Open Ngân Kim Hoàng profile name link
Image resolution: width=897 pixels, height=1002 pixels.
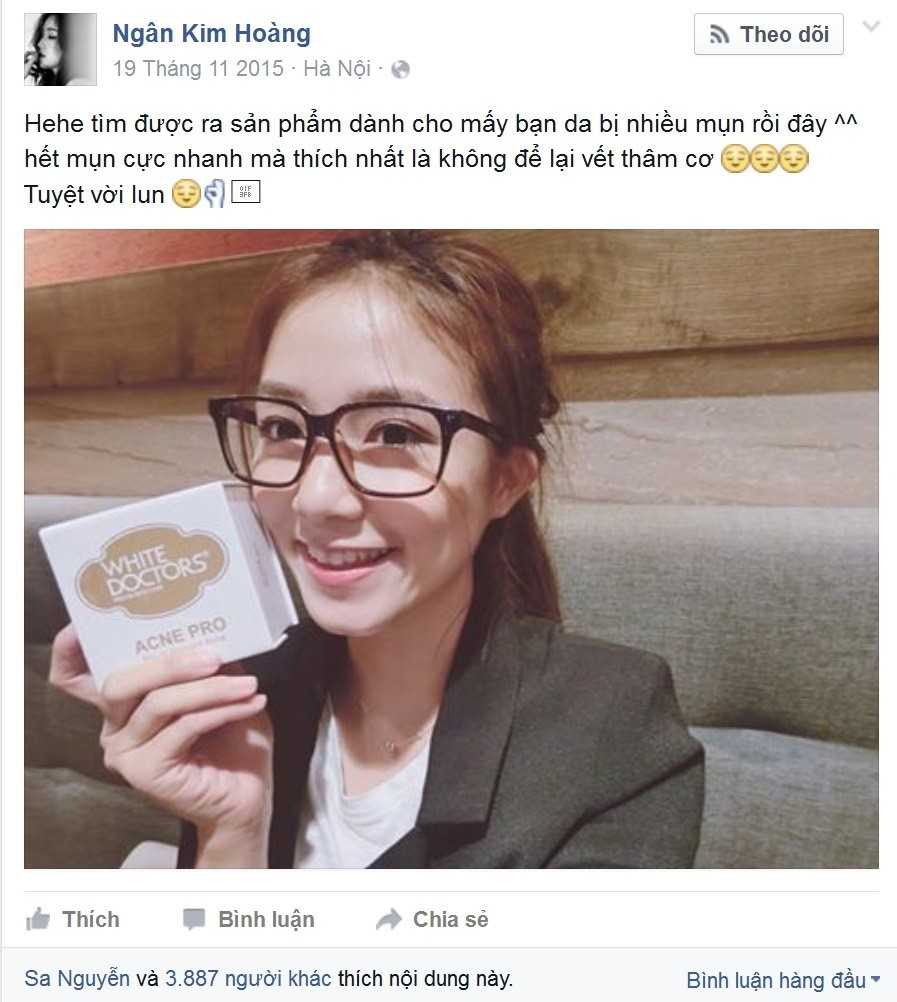coord(211,33)
